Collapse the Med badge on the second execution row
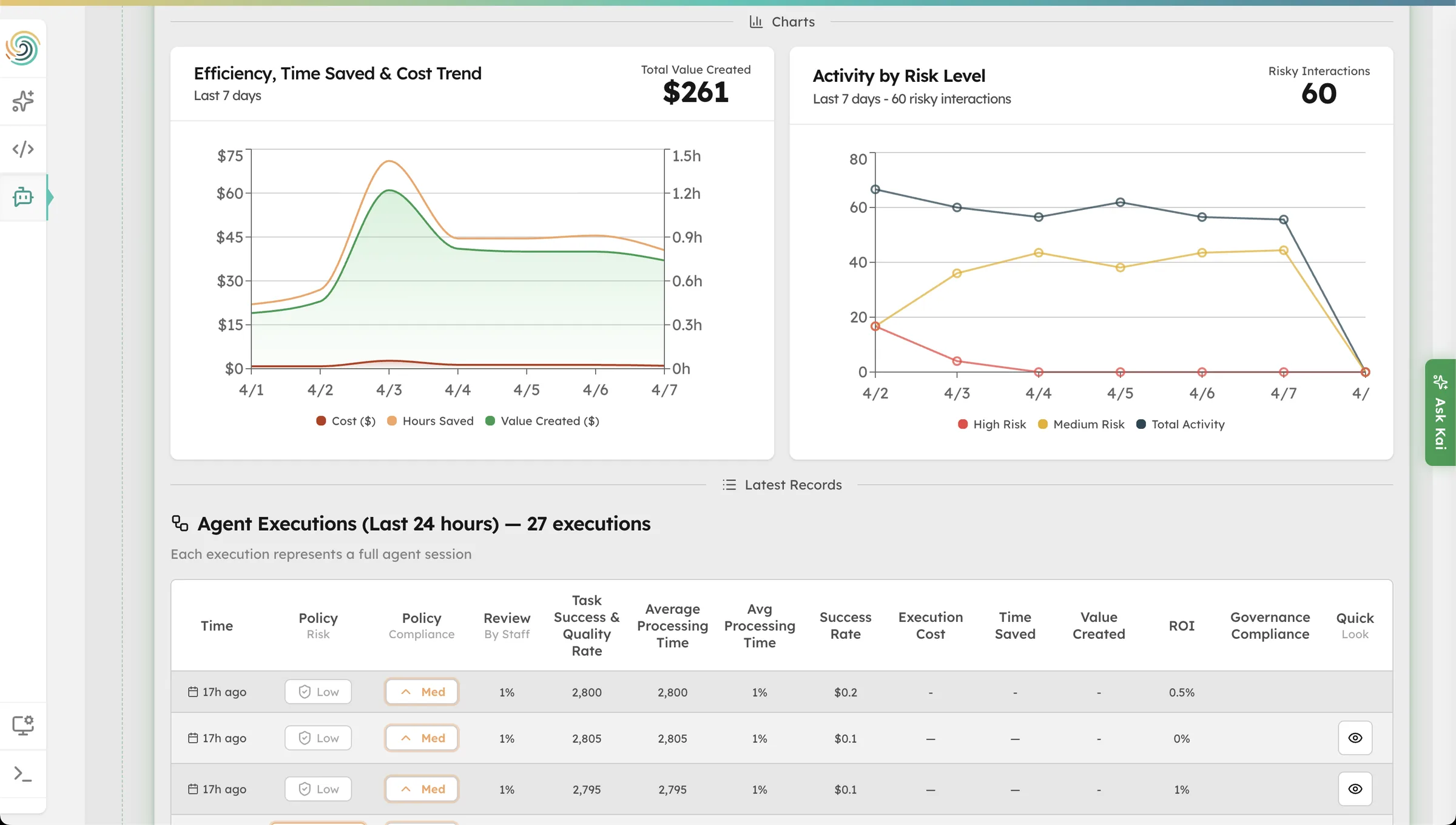Screen dimensions: 1456x825 421,738
